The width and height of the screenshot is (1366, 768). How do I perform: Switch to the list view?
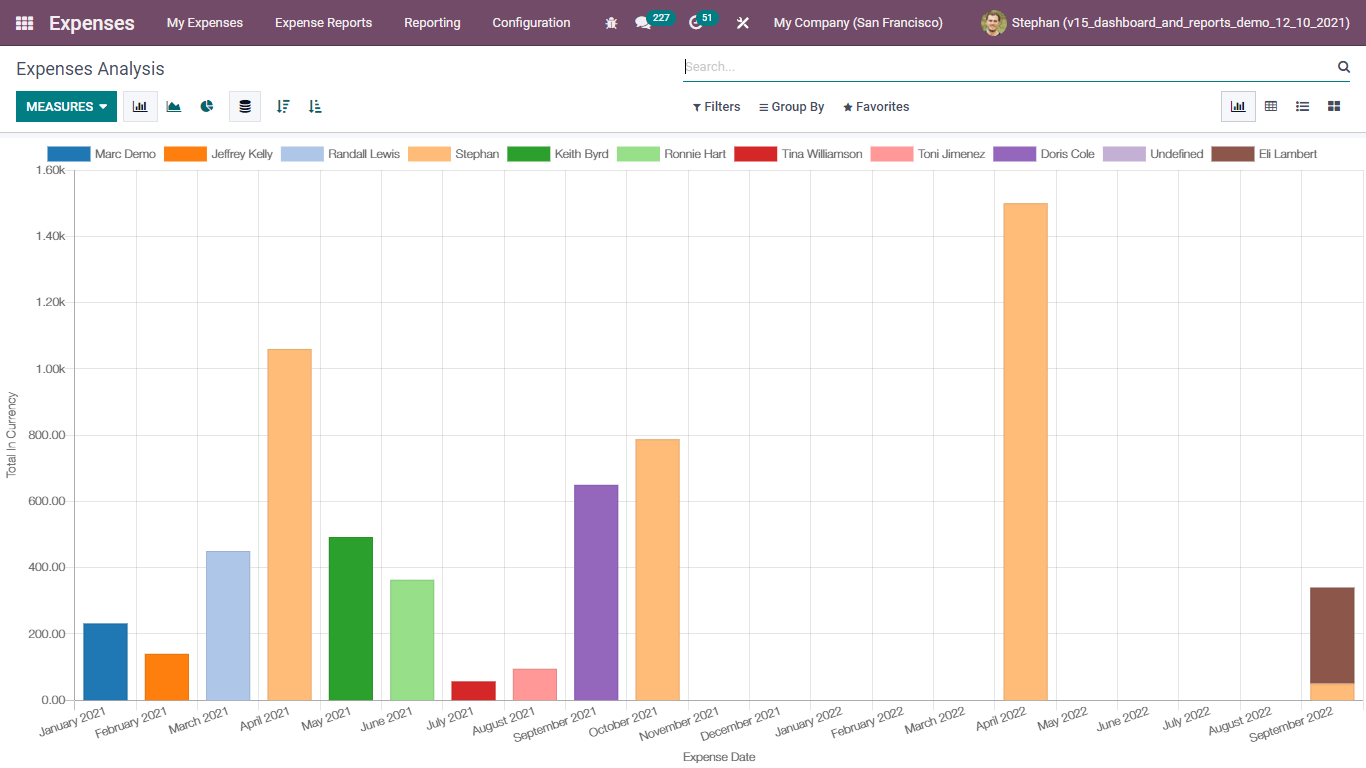point(1302,106)
